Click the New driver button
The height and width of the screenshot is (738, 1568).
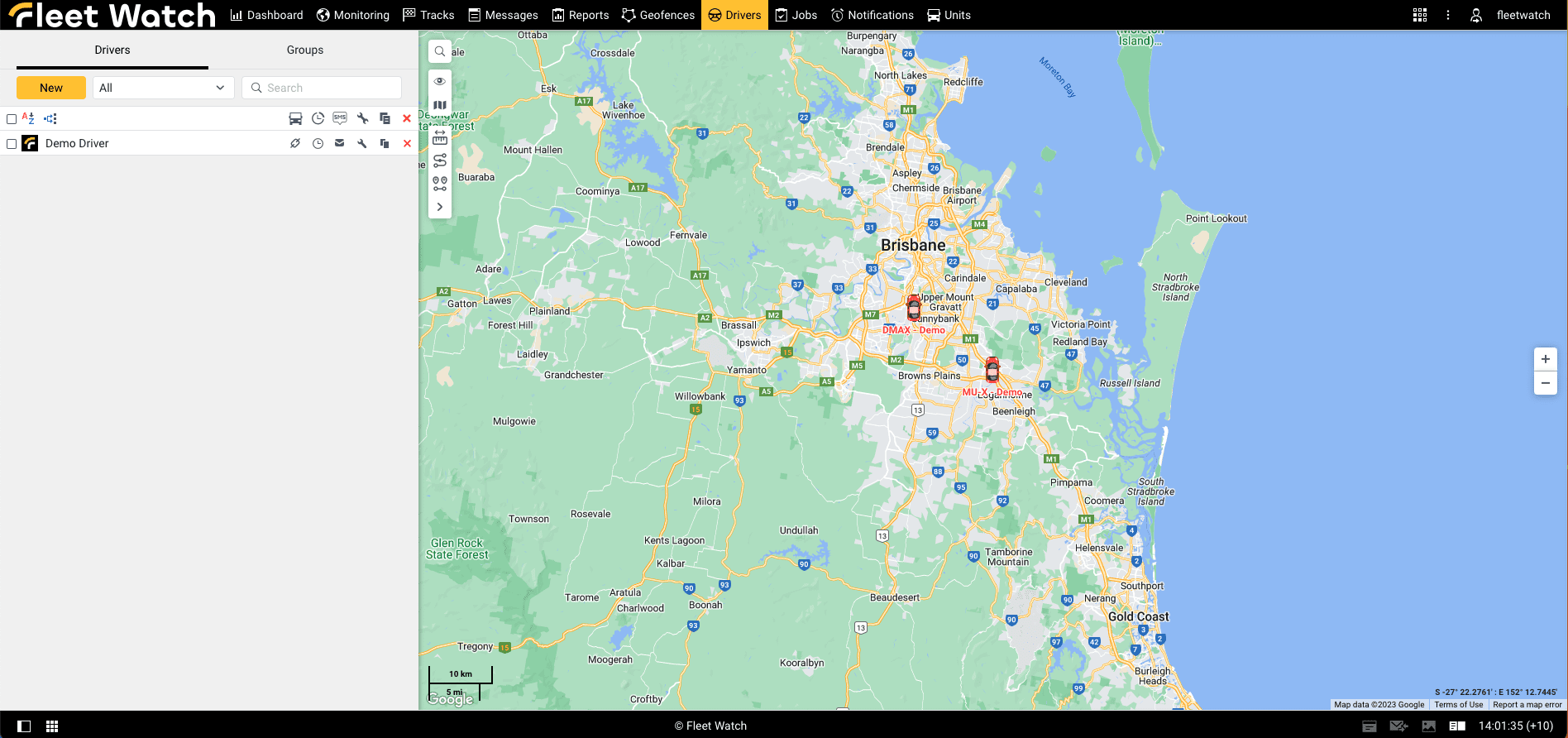[51, 88]
